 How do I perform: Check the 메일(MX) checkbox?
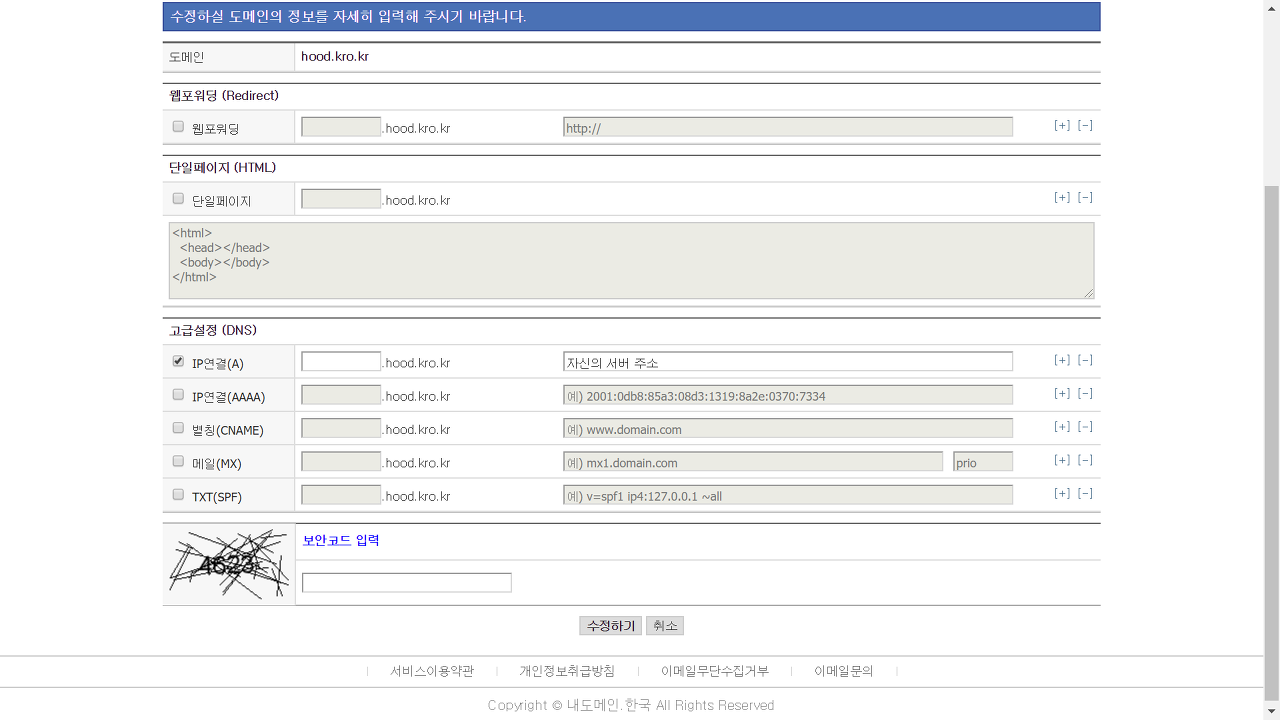pos(178,462)
